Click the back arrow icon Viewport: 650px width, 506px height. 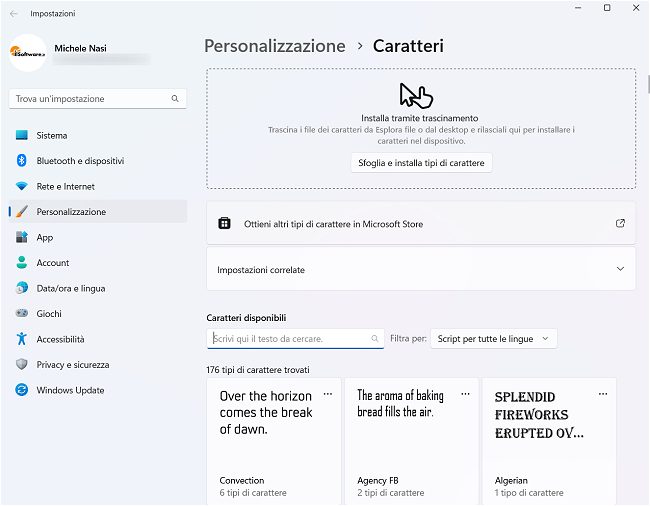tap(14, 14)
